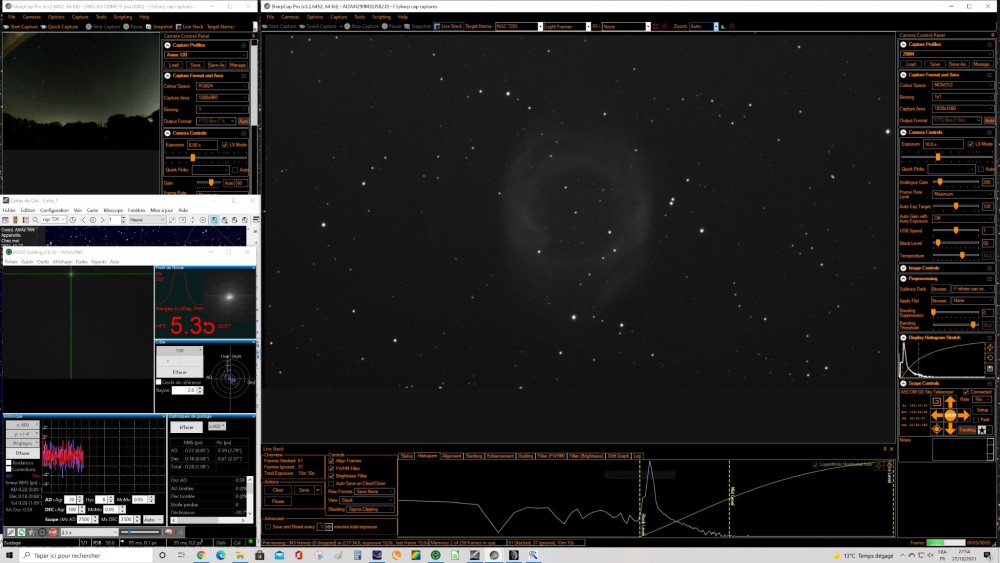Viewport: 1000px width, 563px height.
Task: Switch to Alignment tab in Live Stack
Action: [451, 456]
